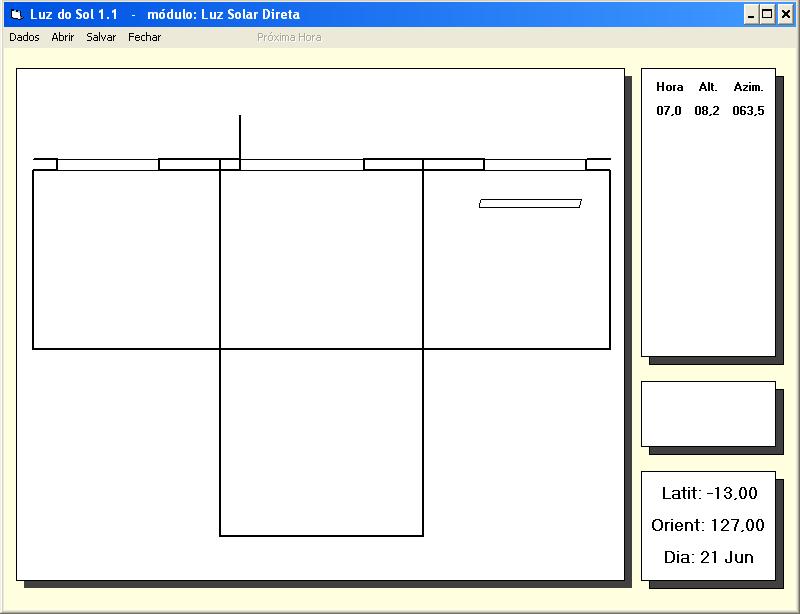Screen dimensions: 800x614
Task: Click the Orient: 127,00 text
Action: click(708, 525)
